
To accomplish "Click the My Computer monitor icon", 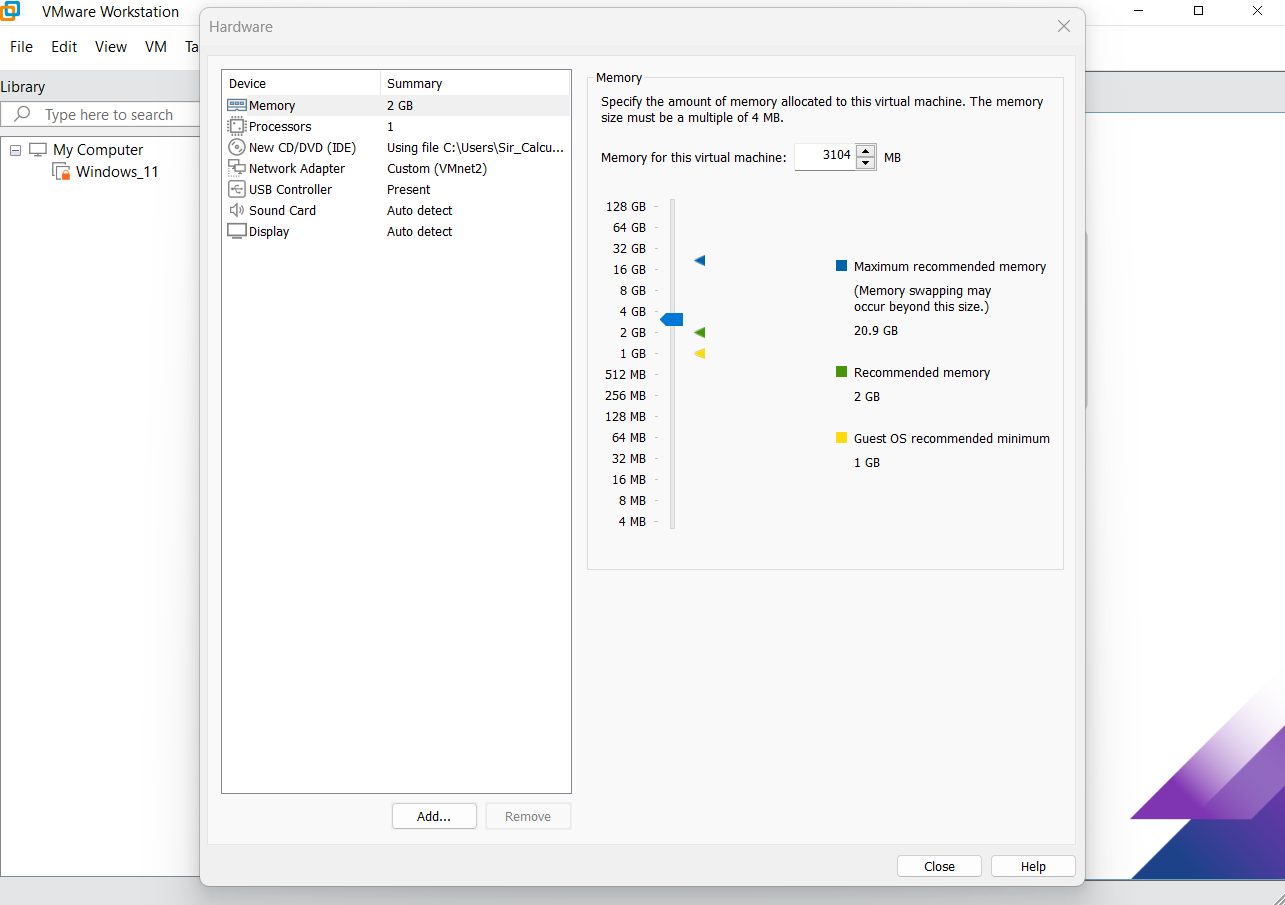I will click(x=38, y=150).
